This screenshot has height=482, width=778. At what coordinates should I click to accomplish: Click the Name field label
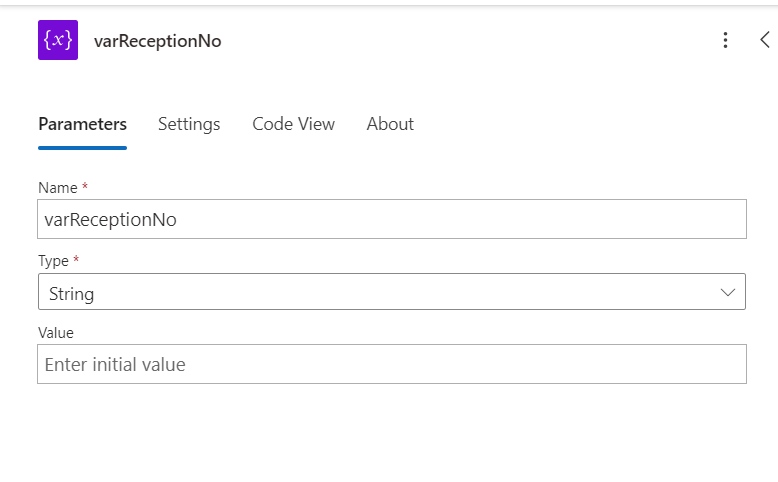(57, 188)
